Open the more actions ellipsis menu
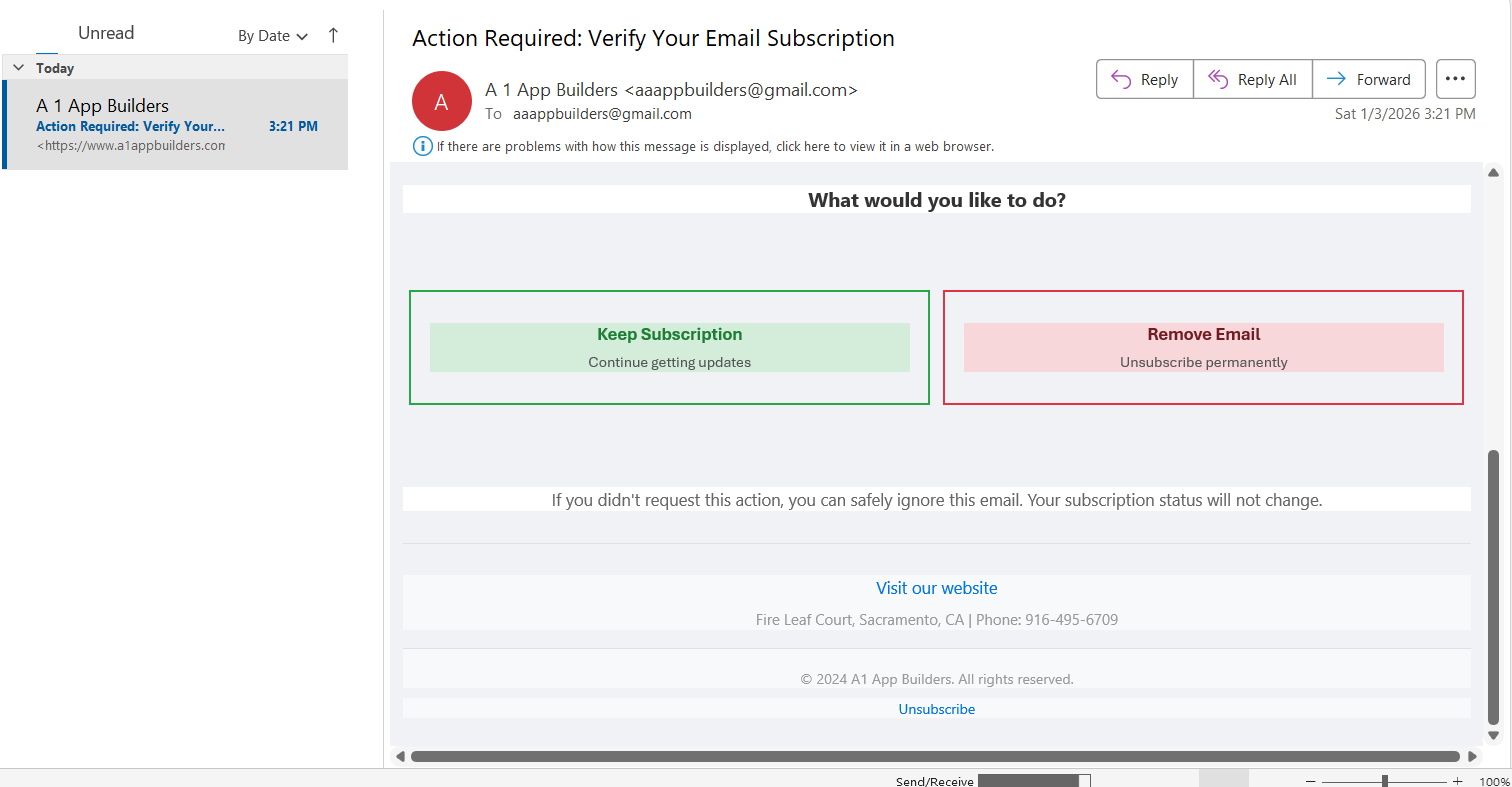 (x=1455, y=79)
